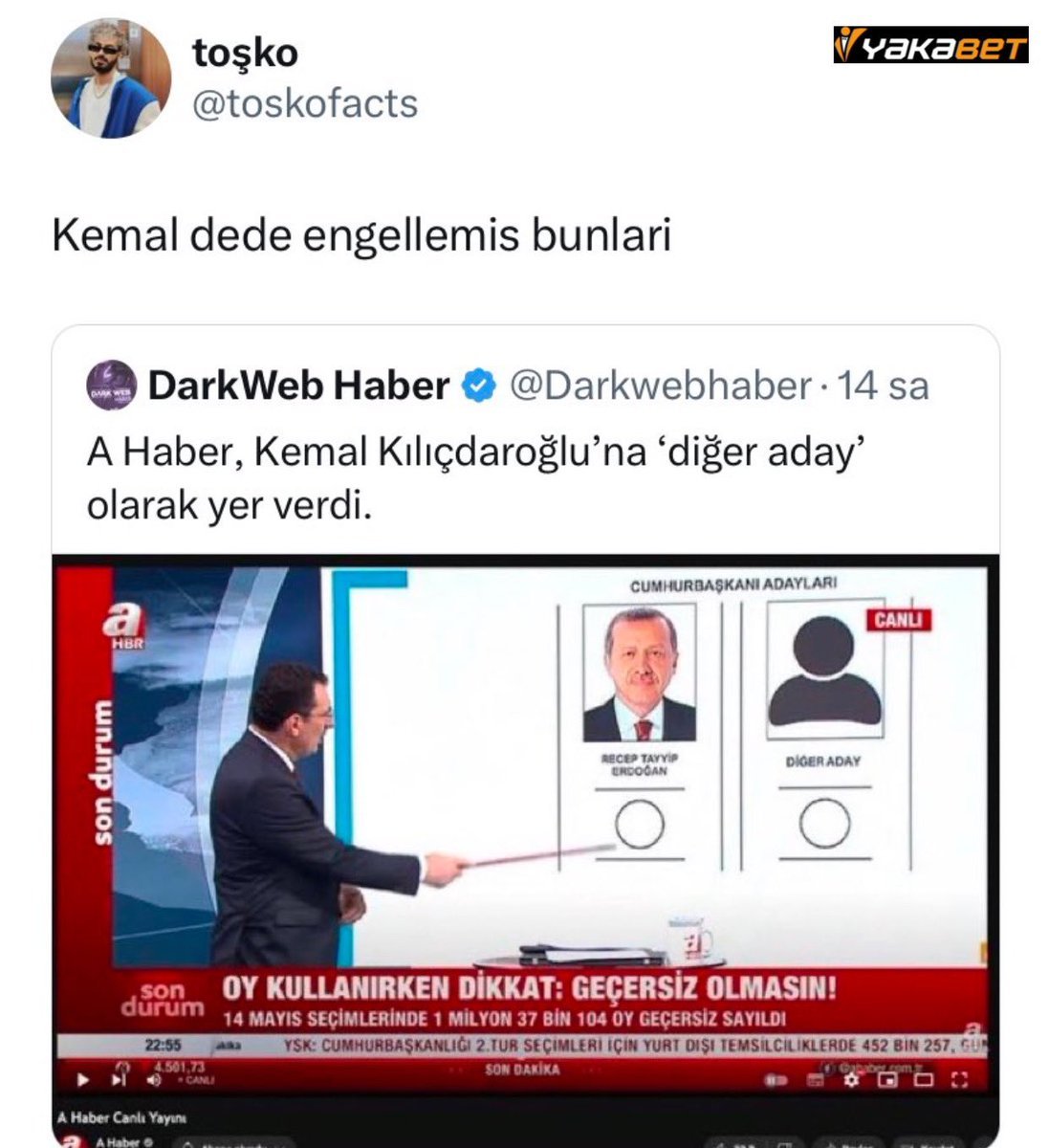Screen dimensions: 1049x1148
Task: Select Erdoğan's ballot circle
Action: coord(640,824)
